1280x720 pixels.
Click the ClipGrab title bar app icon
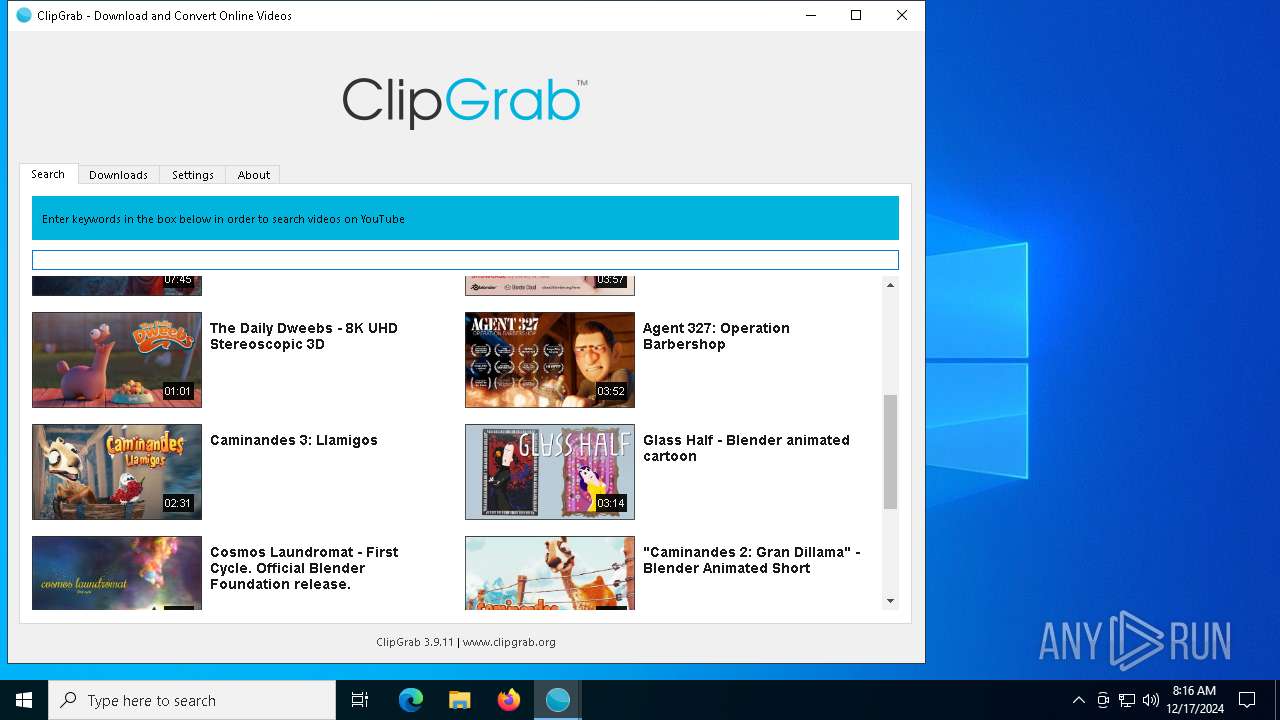coord(24,15)
